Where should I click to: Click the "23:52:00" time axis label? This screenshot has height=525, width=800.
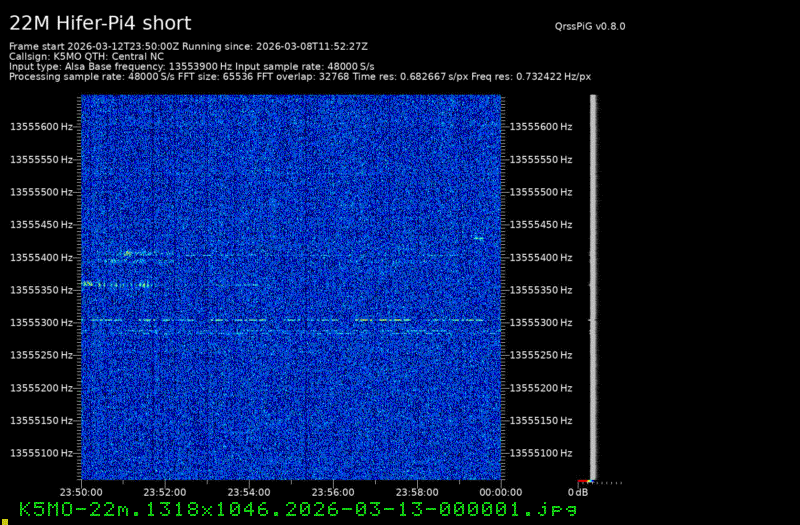[x=165, y=493]
